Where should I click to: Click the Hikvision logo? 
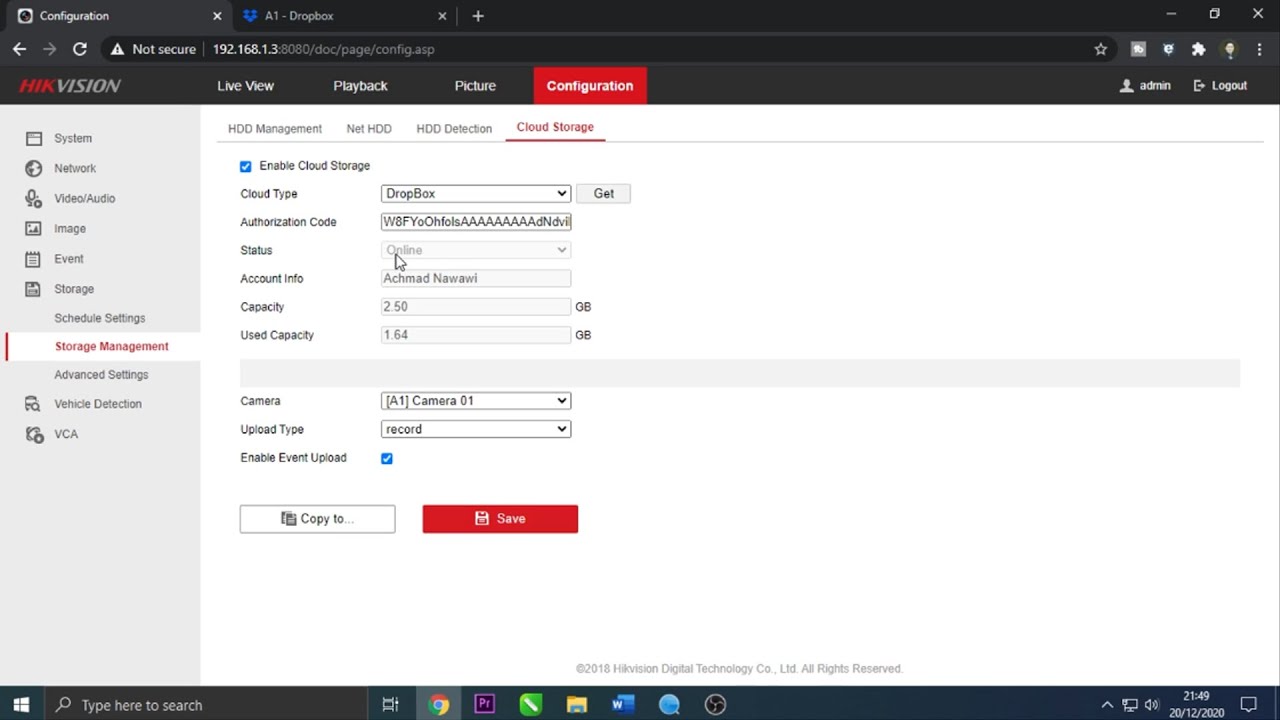tap(70, 86)
